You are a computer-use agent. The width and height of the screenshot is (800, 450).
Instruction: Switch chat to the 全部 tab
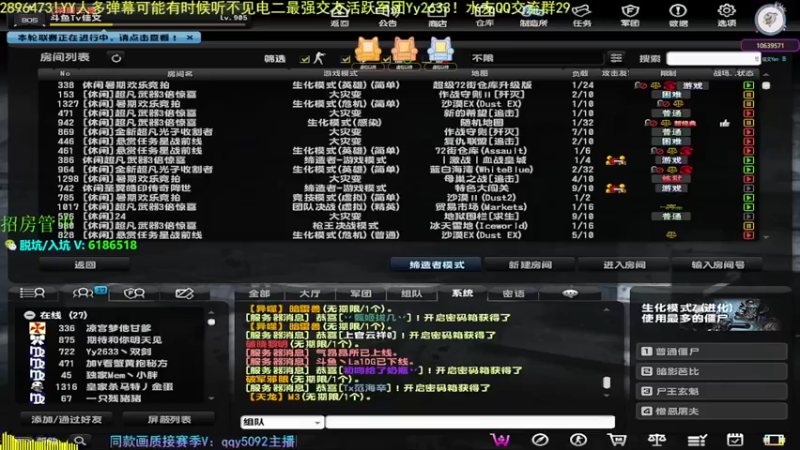click(x=259, y=293)
